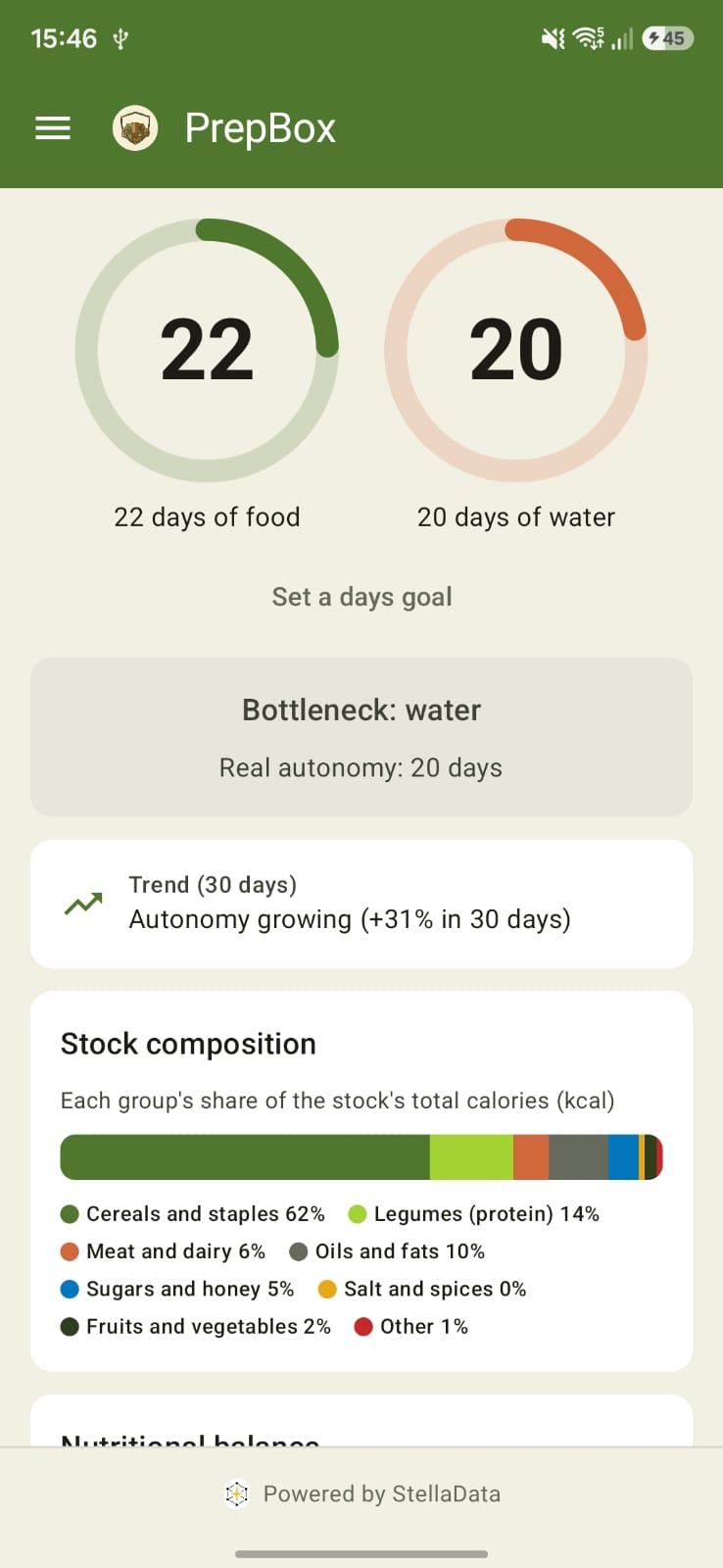The width and height of the screenshot is (723, 1568).
Task: Select the Legumes (protein) 14% legend
Action: [x=473, y=1214]
